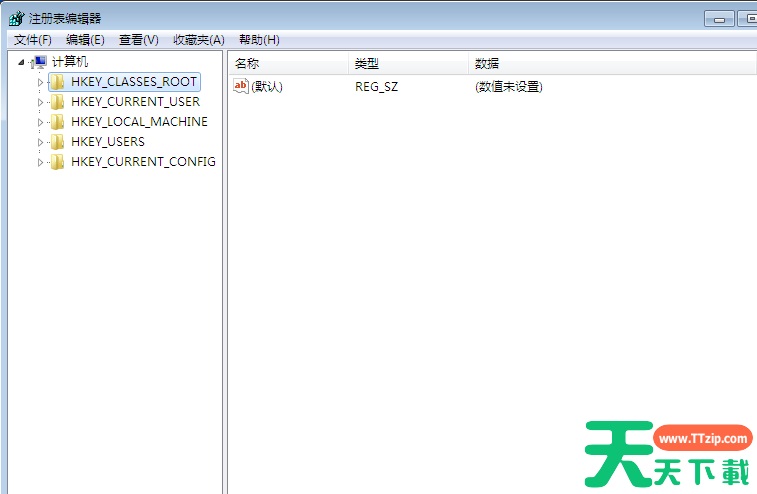Open the 文件(F) menu
The height and width of the screenshot is (494, 757).
coord(33,40)
